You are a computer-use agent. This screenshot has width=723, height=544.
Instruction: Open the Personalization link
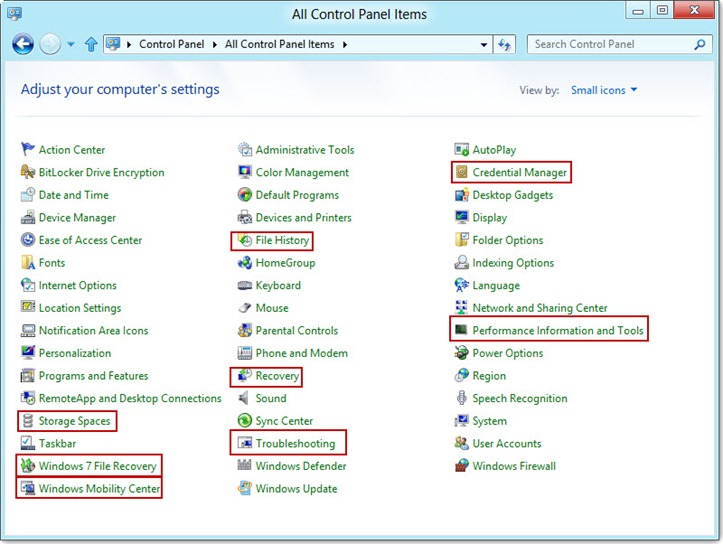pos(75,353)
